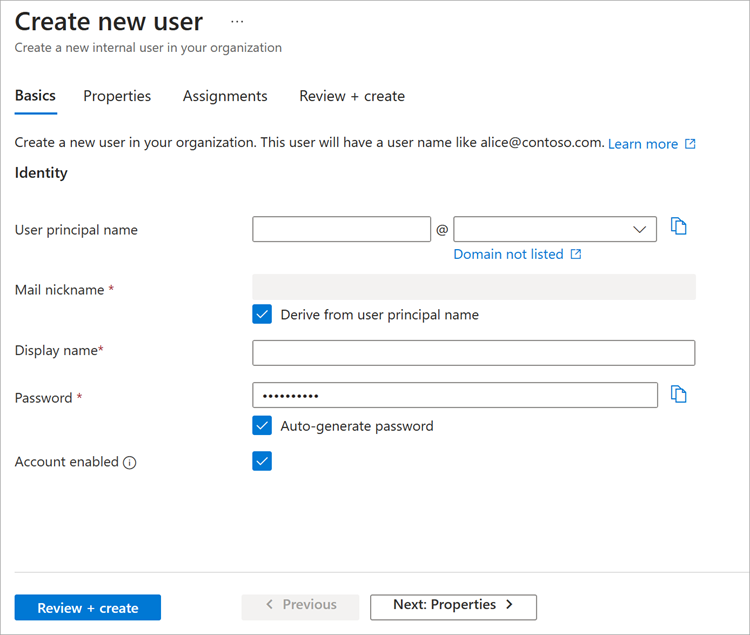Click the Domain not listed link
Image resolution: width=750 pixels, height=635 pixels.
tap(508, 254)
